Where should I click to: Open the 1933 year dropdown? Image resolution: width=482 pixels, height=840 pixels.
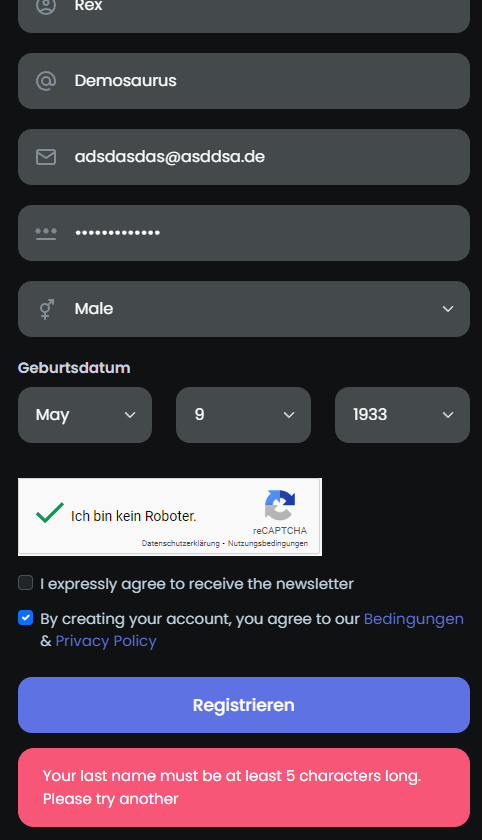(x=402, y=415)
